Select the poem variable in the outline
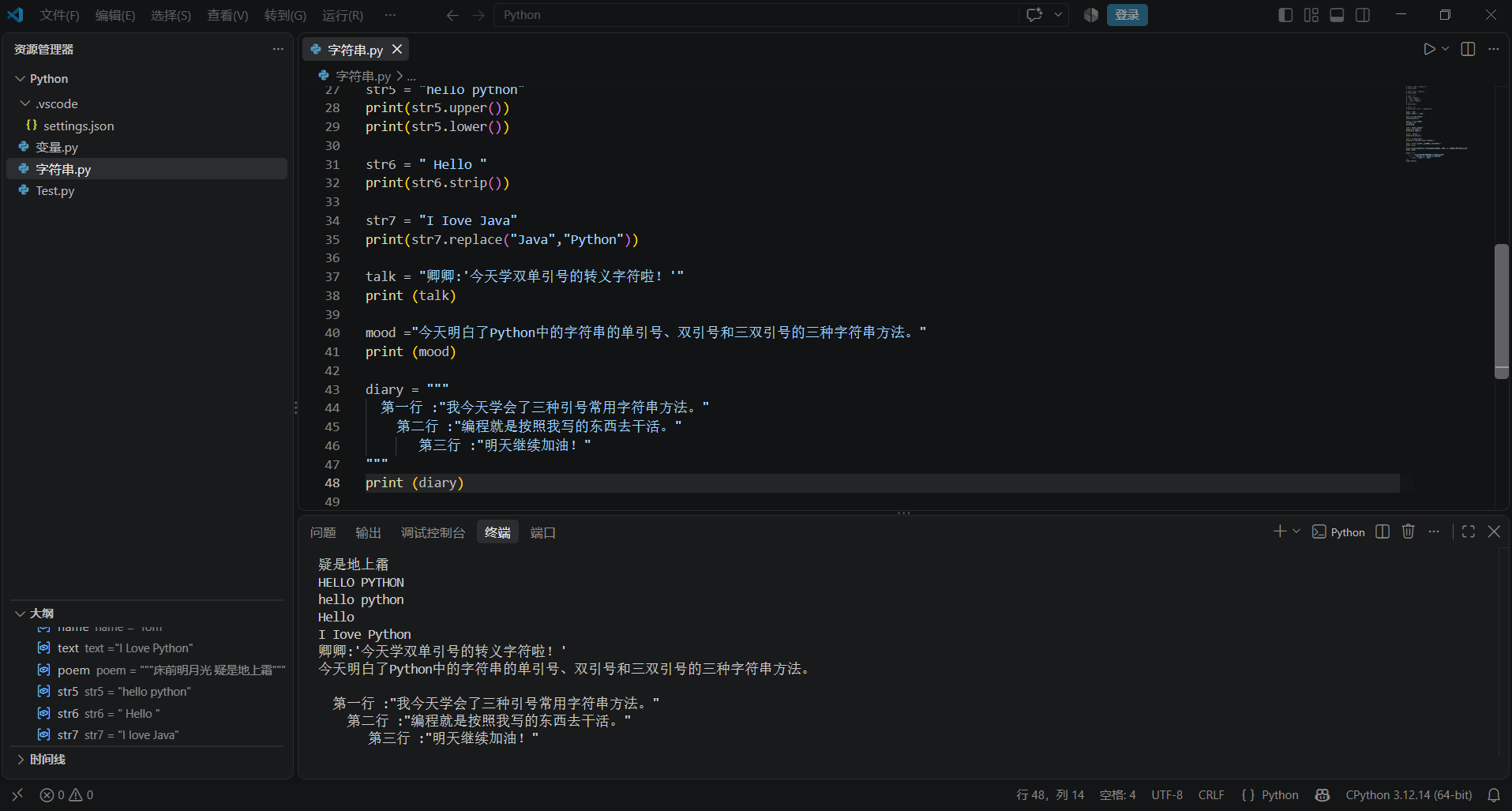The image size is (1512, 811). (161, 670)
